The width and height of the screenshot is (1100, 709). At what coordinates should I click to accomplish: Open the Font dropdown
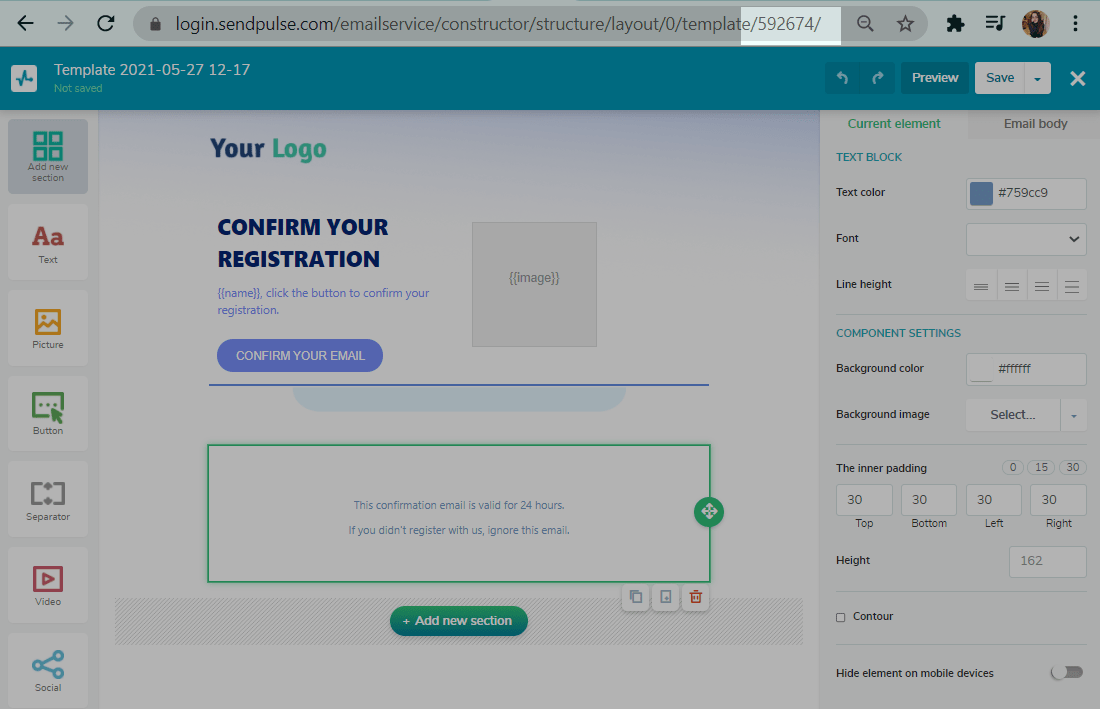(1026, 239)
